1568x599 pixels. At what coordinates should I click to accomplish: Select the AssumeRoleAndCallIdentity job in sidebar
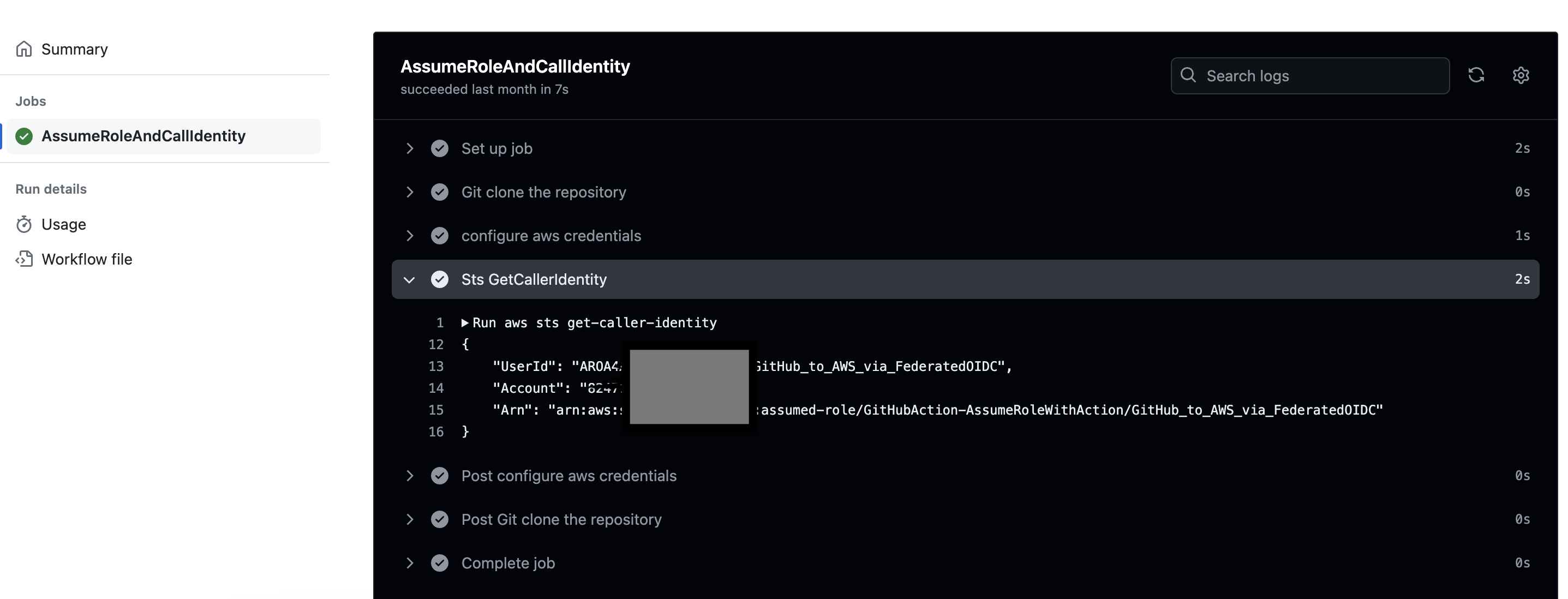click(144, 136)
